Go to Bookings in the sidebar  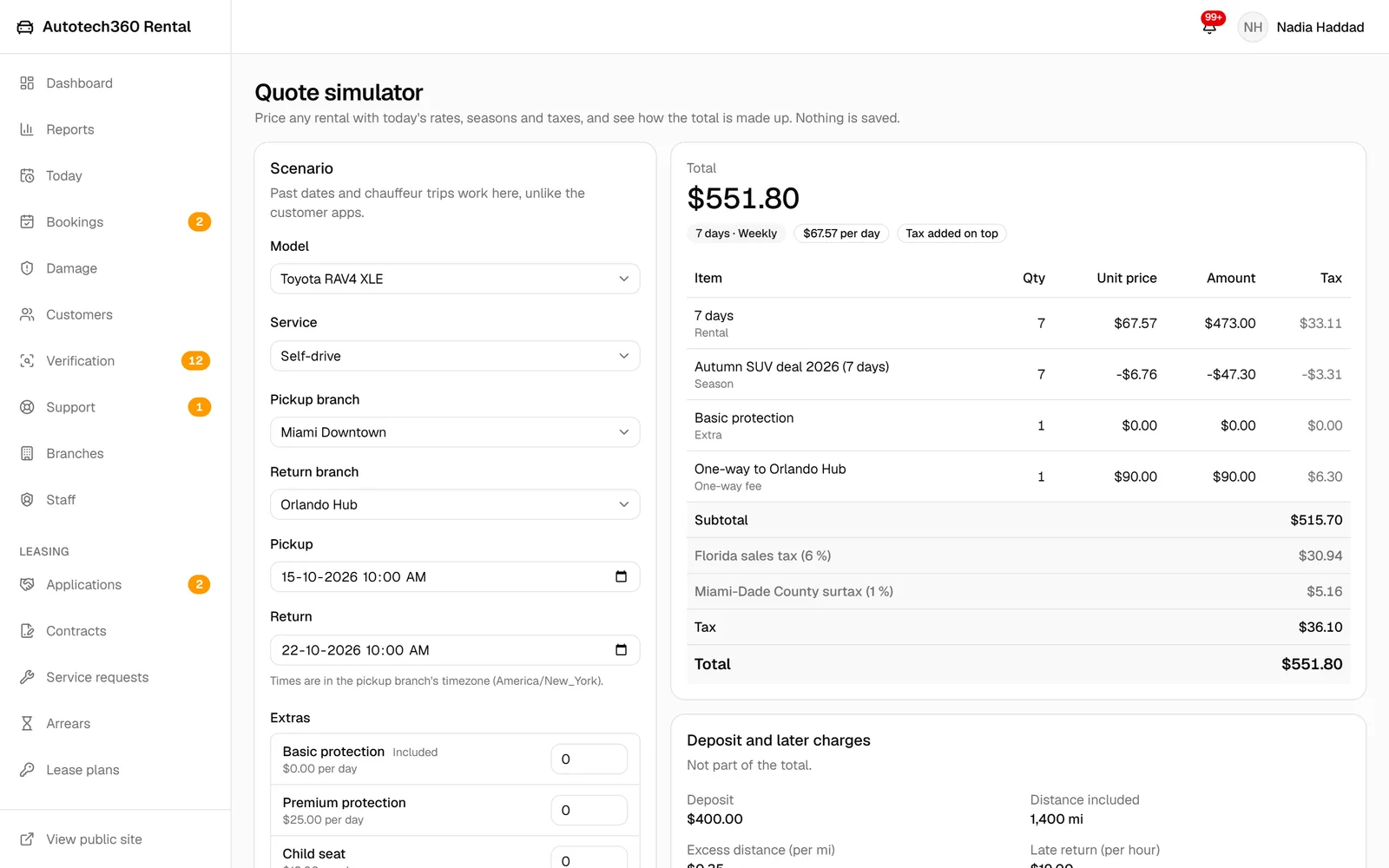[x=115, y=222]
